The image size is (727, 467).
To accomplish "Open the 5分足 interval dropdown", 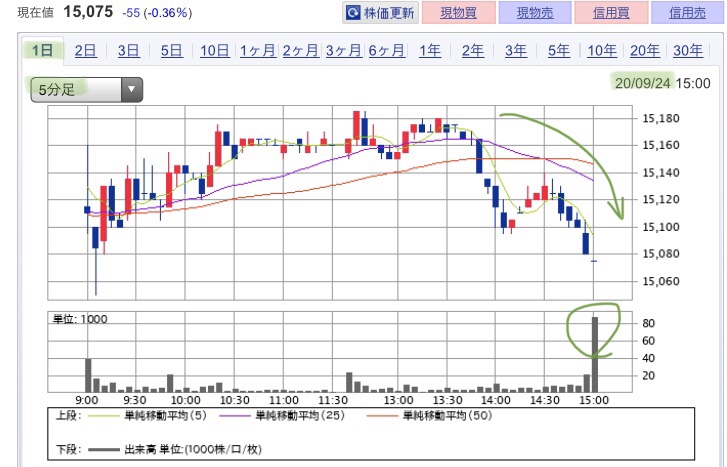I will click(x=86, y=89).
